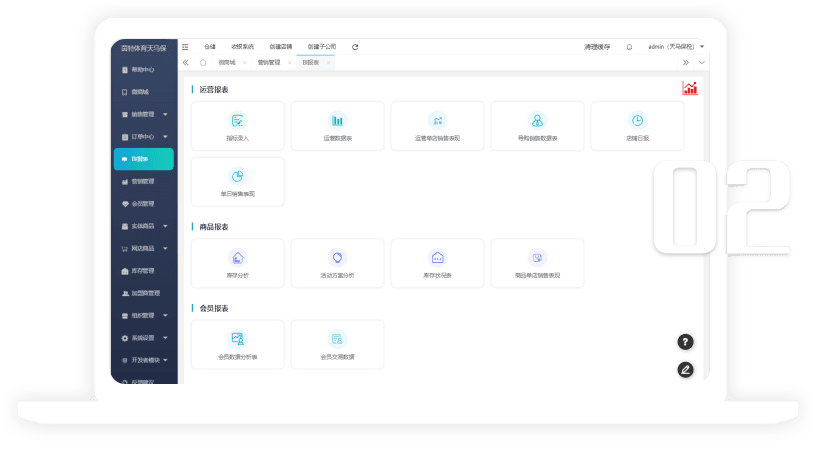
Task: Open the 会员数据分析表 icon
Action: 237,339
